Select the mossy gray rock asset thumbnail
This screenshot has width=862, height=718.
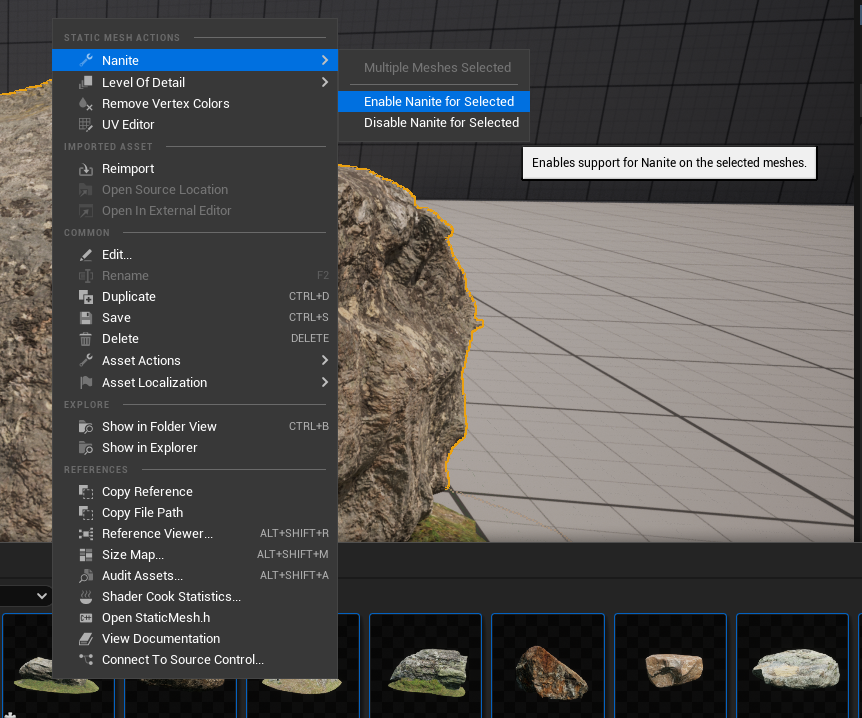point(426,668)
